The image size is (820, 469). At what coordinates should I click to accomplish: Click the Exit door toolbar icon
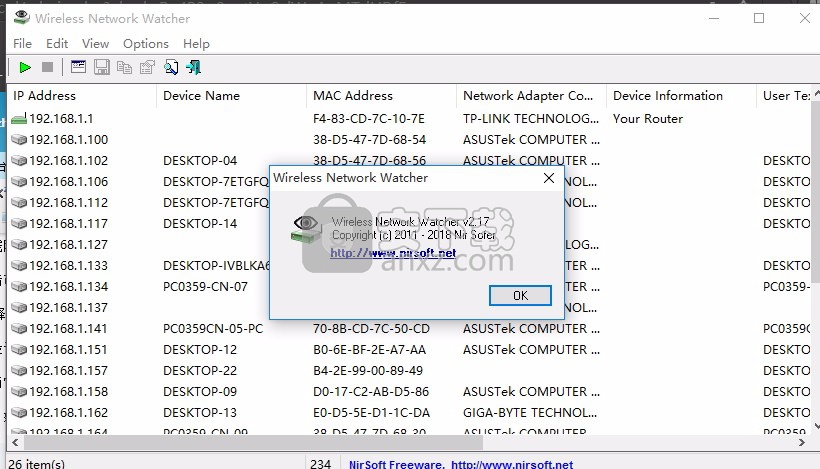193,67
